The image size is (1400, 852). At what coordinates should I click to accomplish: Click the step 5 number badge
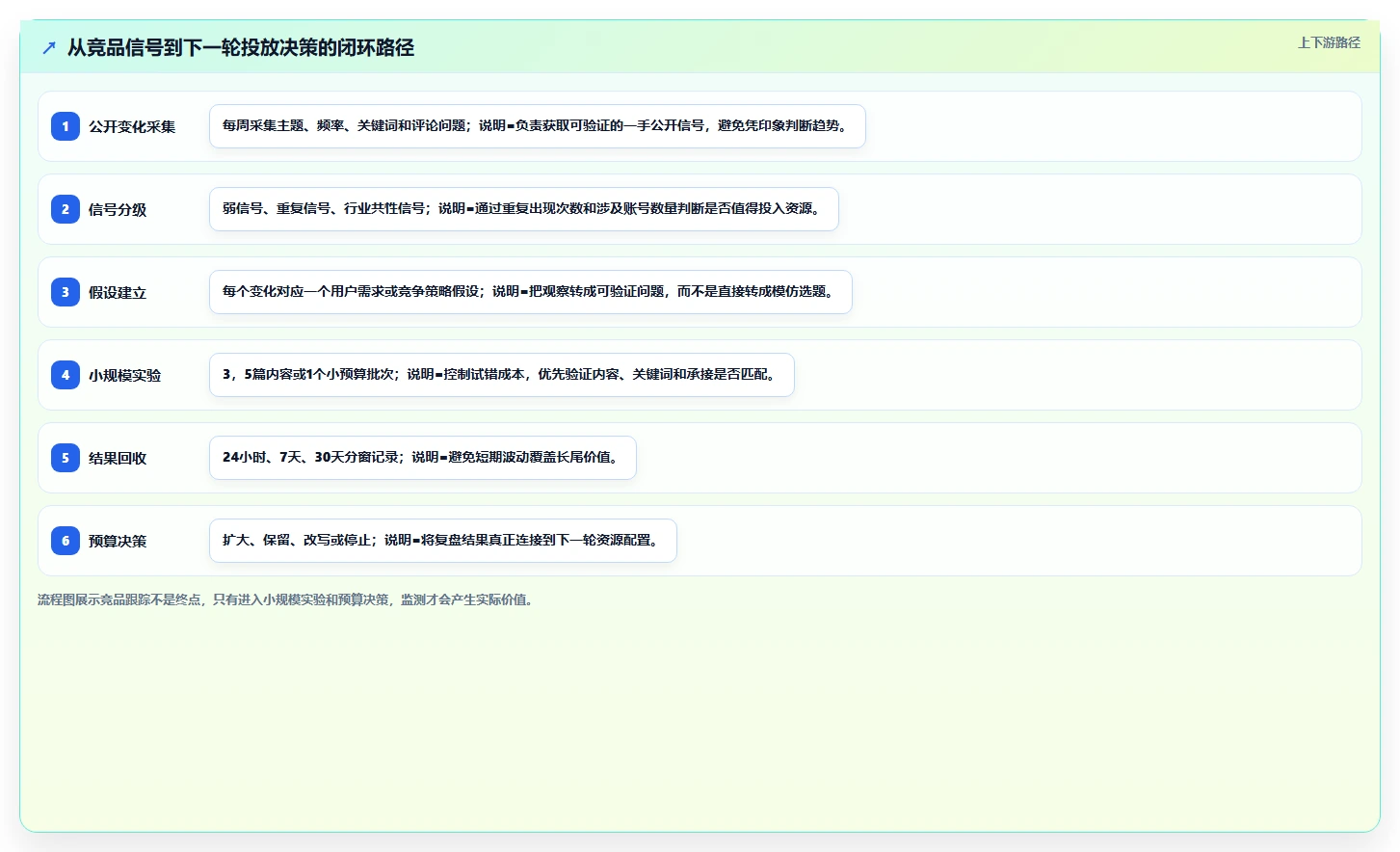pos(66,458)
